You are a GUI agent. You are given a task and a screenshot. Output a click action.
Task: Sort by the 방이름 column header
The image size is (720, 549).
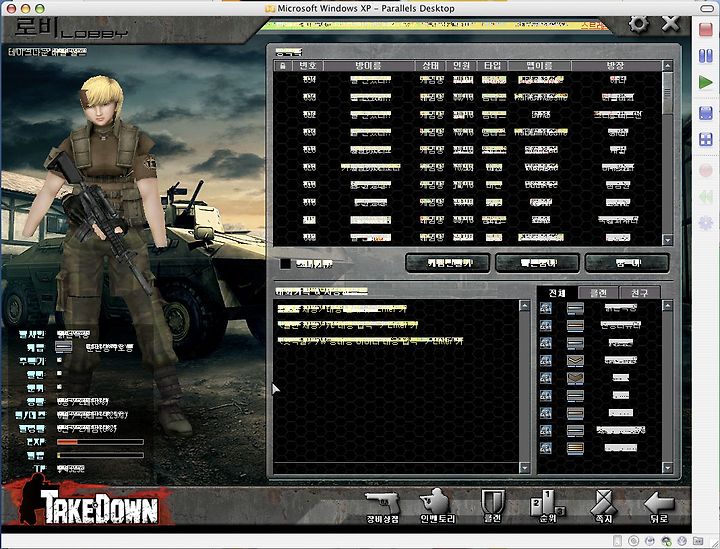pyautogui.click(x=369, y=66)
